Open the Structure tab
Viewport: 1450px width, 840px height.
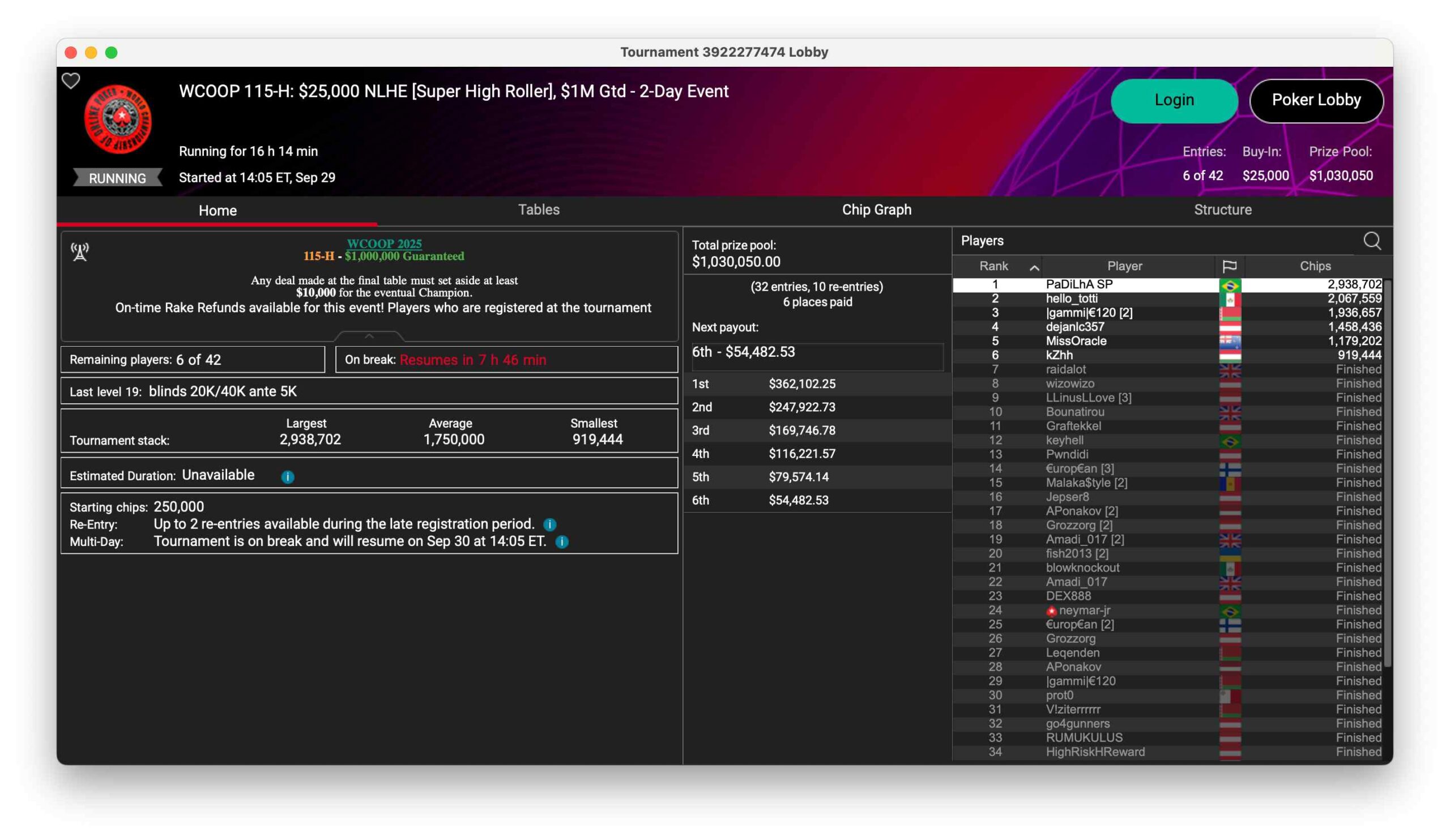[x=1222, y=210]
